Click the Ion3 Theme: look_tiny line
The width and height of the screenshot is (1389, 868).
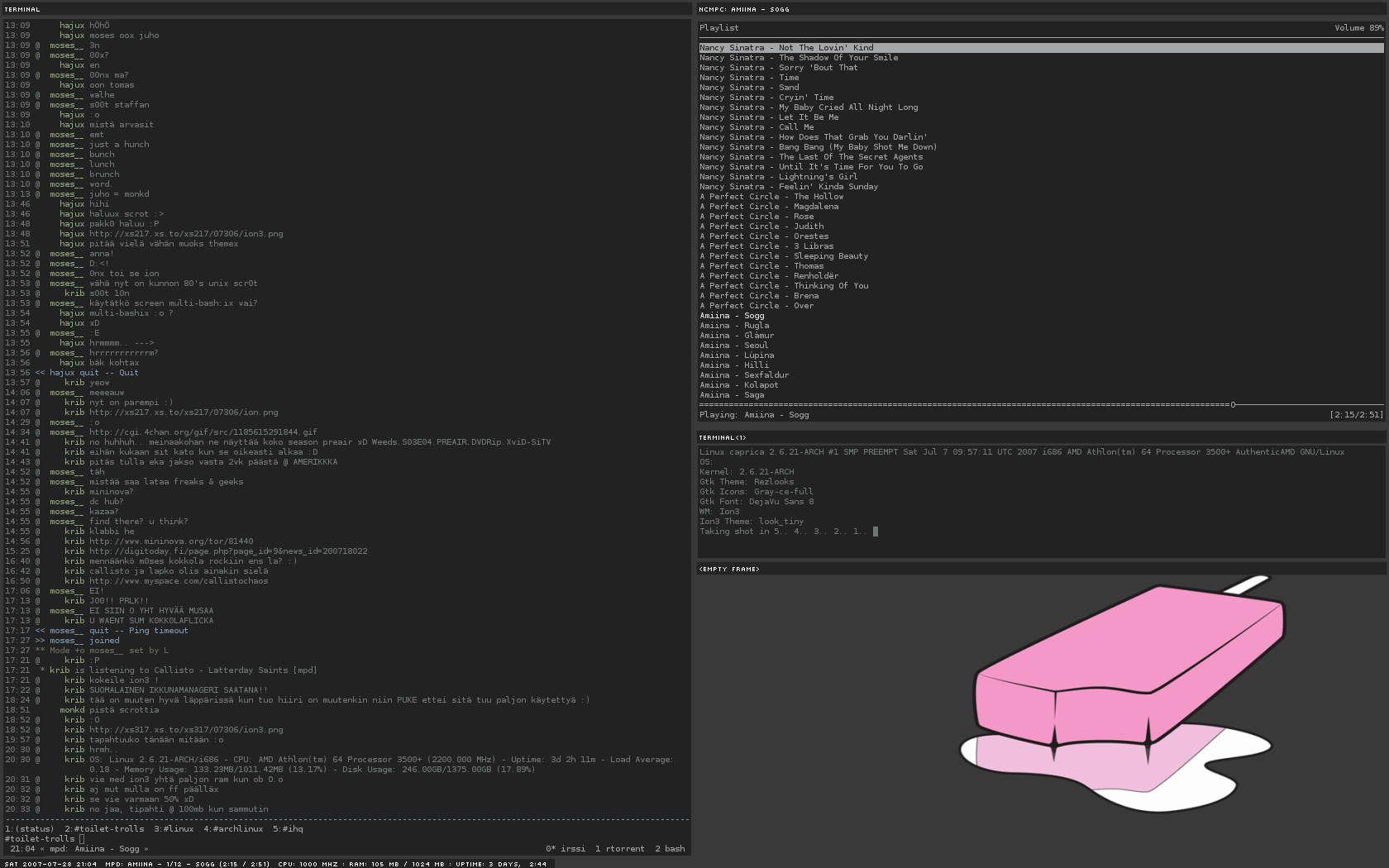(x=752, y=521)
